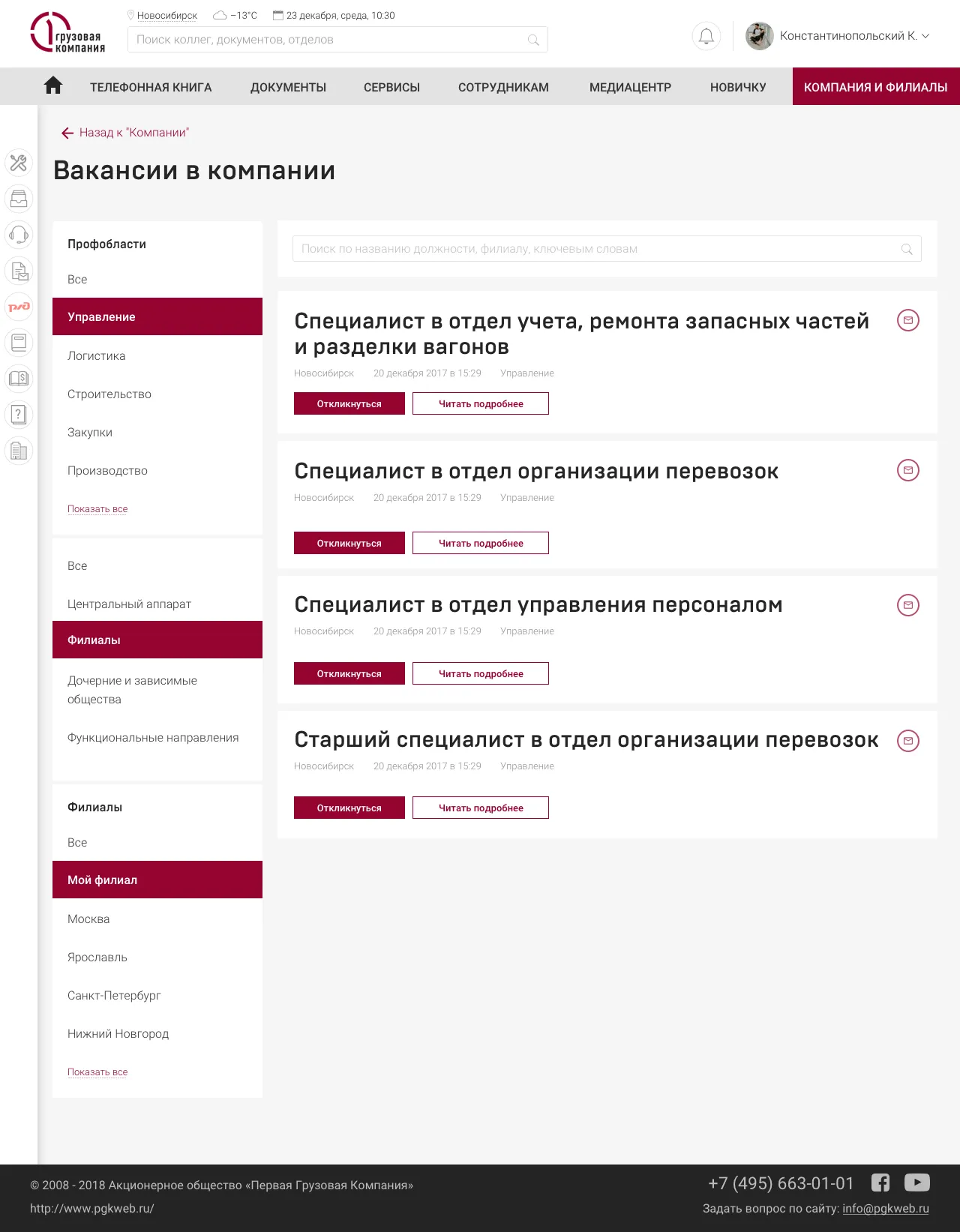This screenshot has height=1232, width=960.
Task: Open the YouTube icon in the footer
Action: 917,1183
